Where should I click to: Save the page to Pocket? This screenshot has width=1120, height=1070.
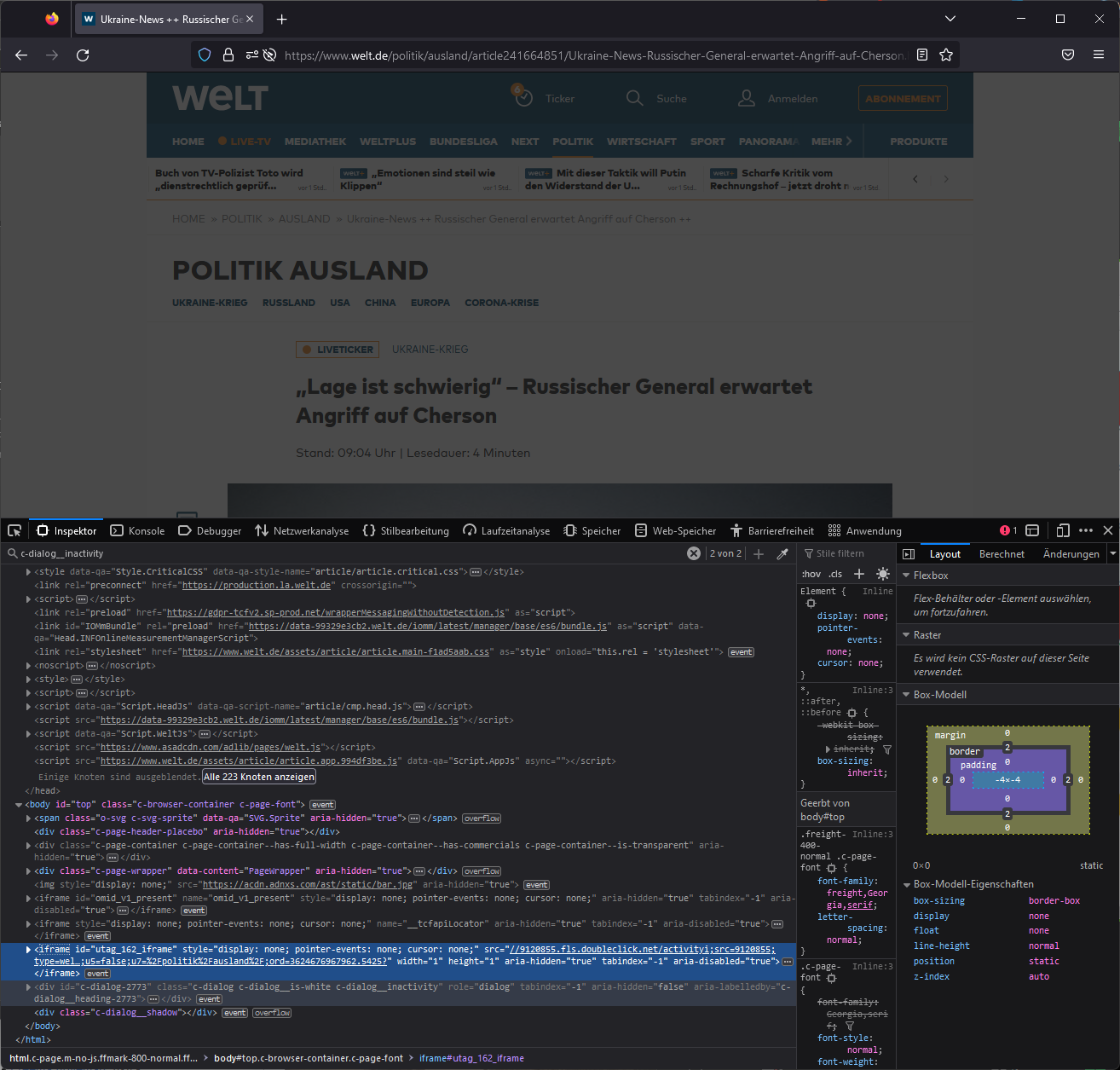click(x=1067, y=55)
